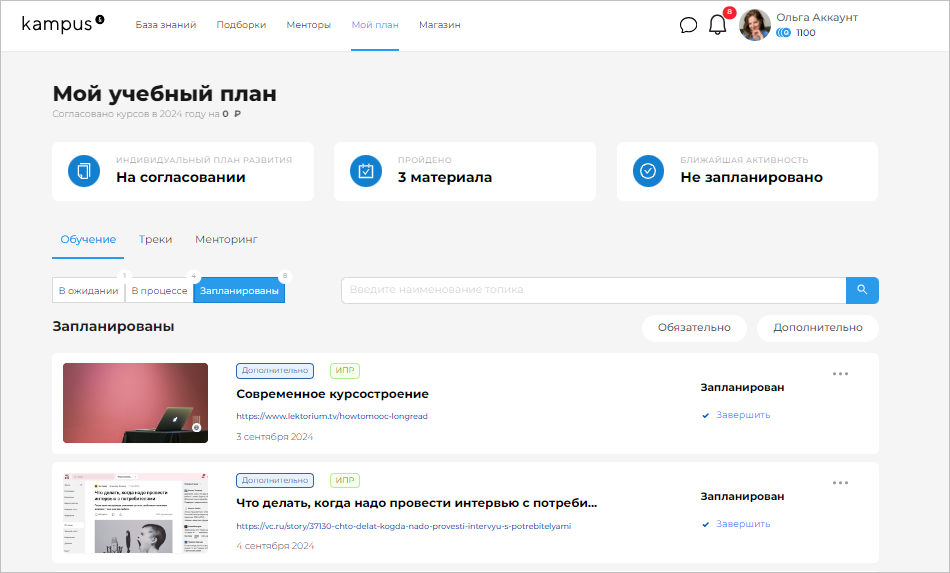Show В ожидании courses filter
Image resolution: width=950 pixels, height=573 pixels.
[88, 291]
